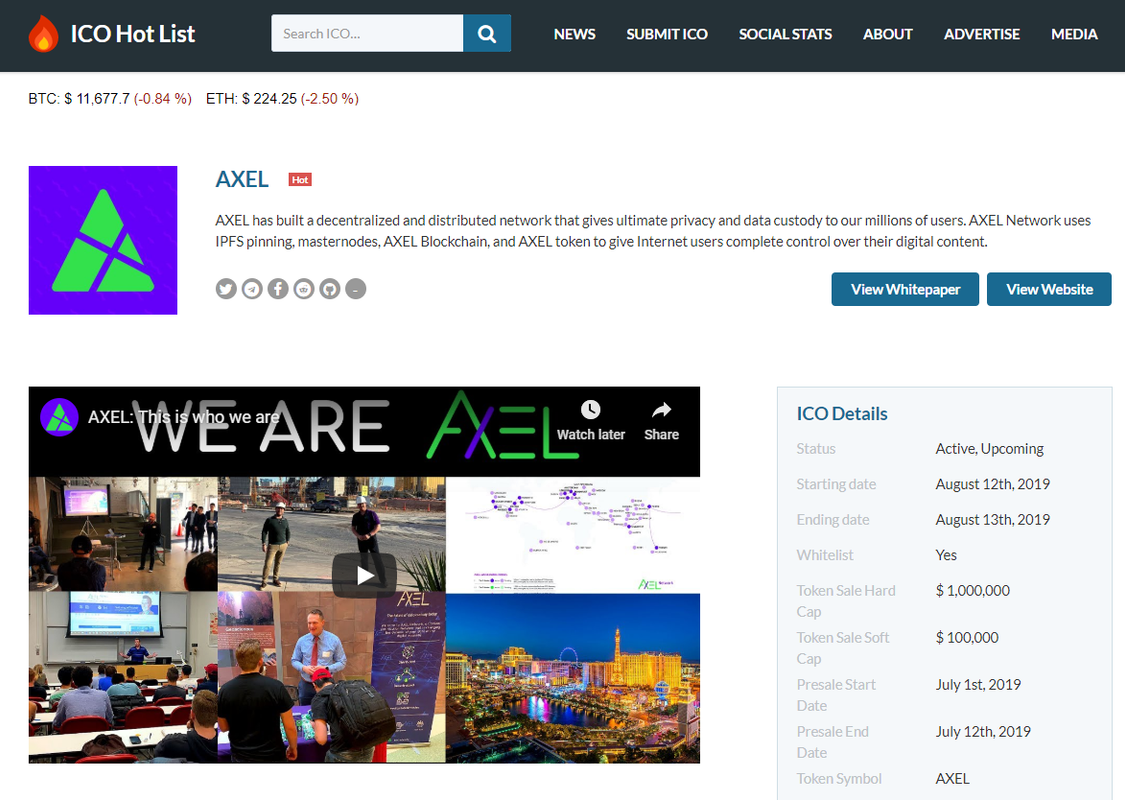Open the ADVERTISE page

(x=982, y=34)
